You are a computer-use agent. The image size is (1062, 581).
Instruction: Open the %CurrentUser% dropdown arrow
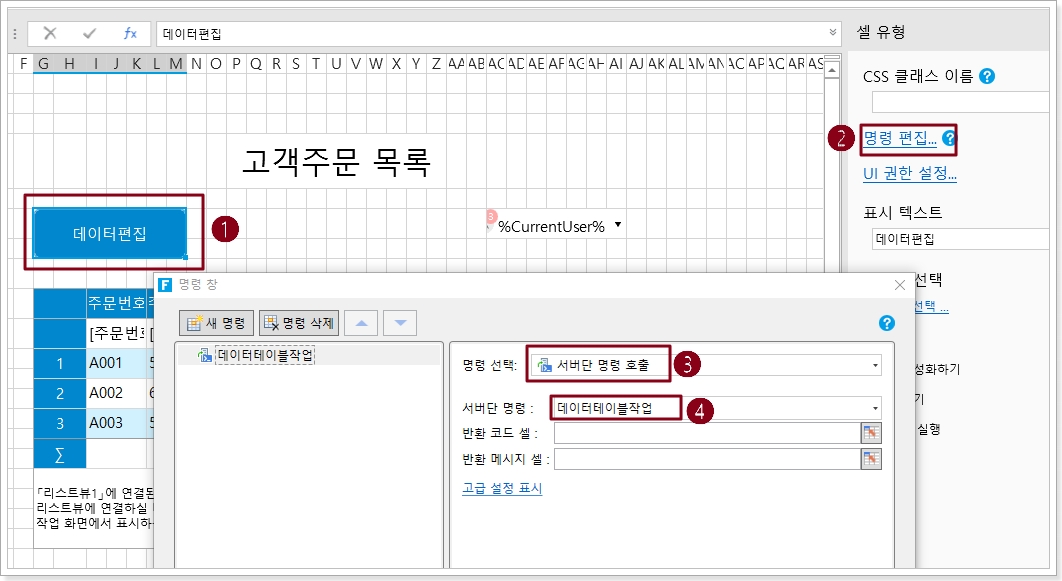[618, 225]
